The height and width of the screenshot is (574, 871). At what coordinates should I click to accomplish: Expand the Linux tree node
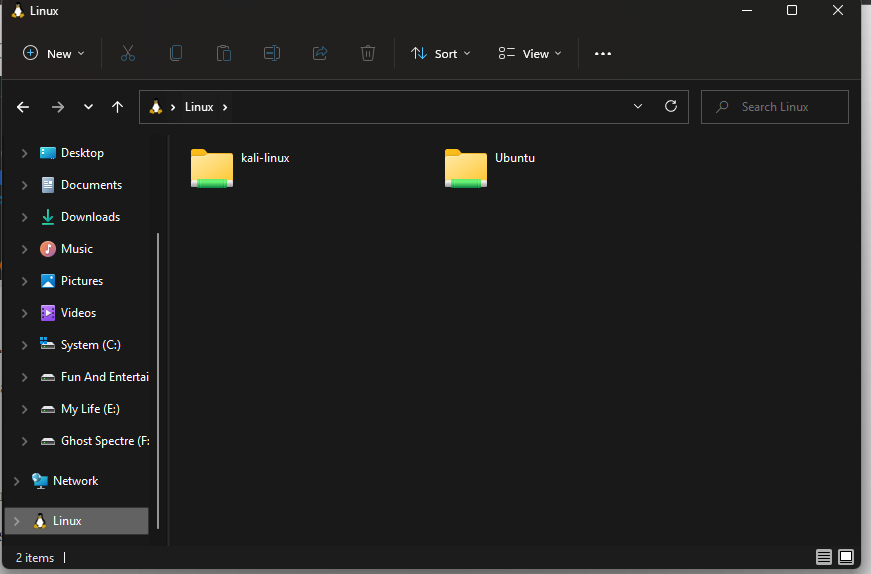click(x=17, y=521)
